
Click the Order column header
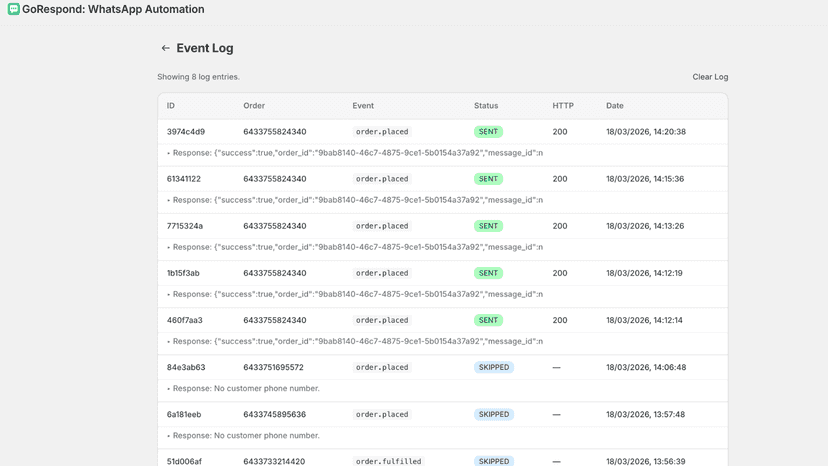254,106
